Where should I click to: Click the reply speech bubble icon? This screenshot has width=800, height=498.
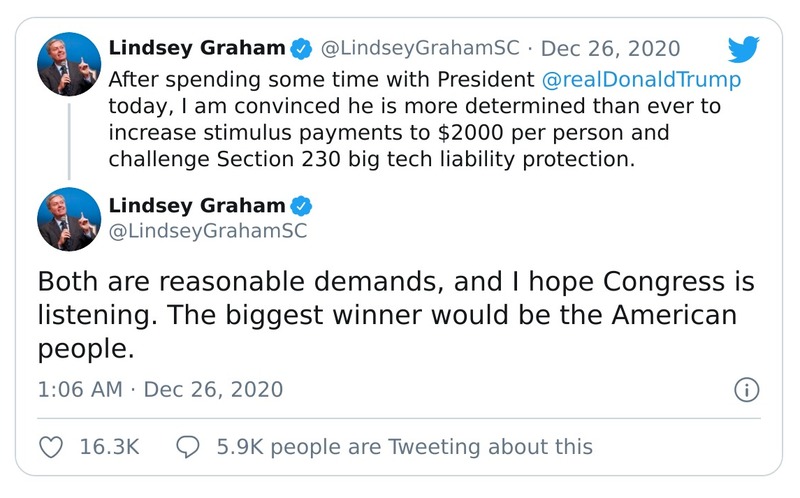coord(189,447)
